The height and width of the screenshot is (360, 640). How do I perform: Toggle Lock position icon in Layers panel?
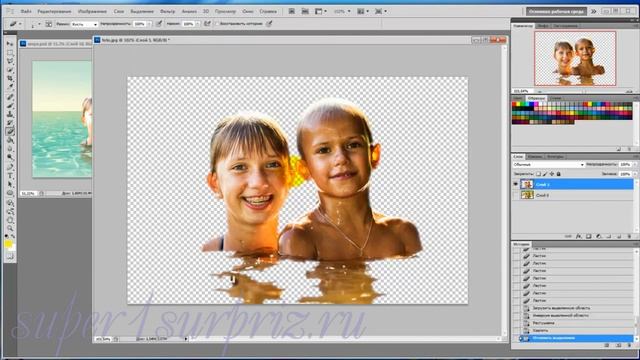point(552,174)
